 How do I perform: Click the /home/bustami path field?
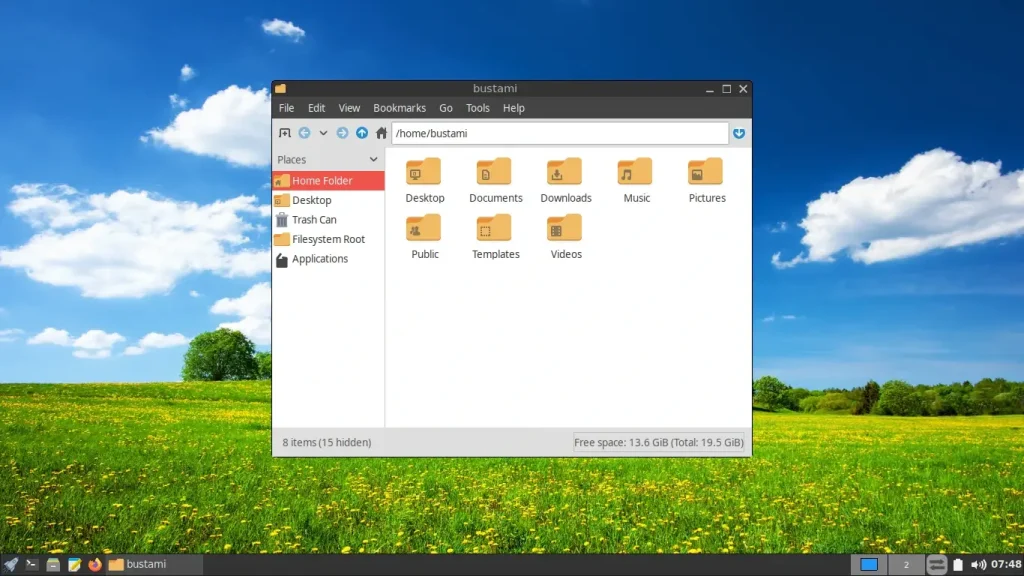click(x=560, y=133)
